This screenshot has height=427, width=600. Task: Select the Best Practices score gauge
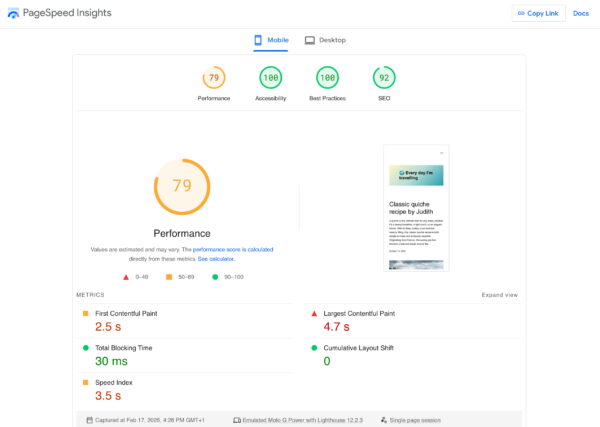[327, 78]
